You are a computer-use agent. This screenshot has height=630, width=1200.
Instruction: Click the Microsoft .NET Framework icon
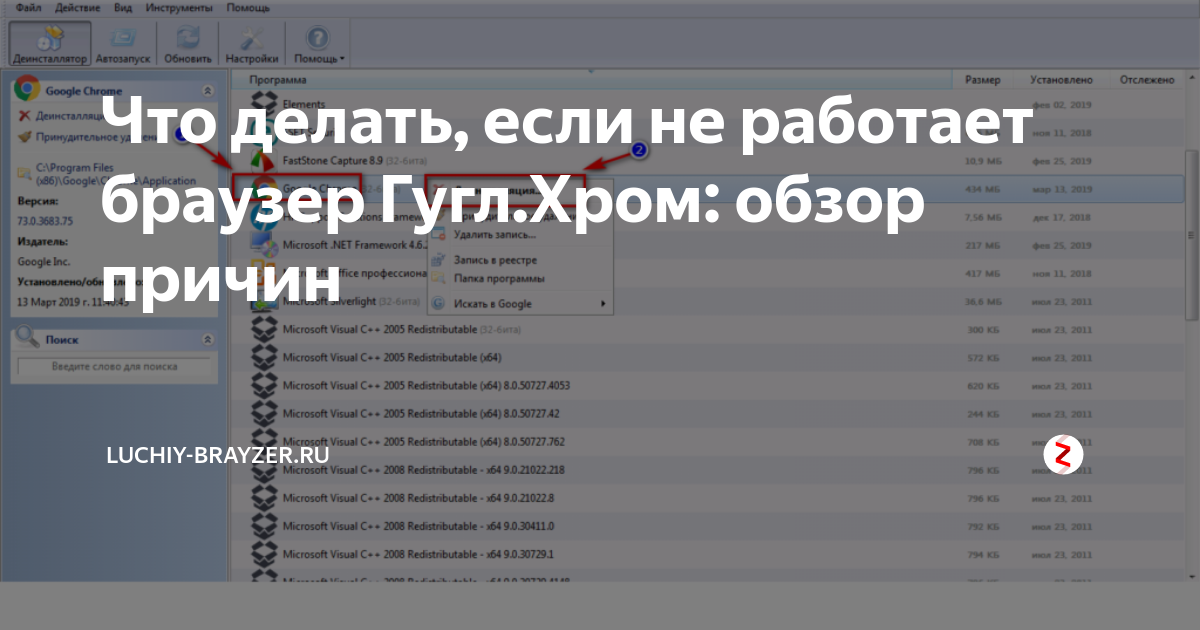(x=263, y=244)
